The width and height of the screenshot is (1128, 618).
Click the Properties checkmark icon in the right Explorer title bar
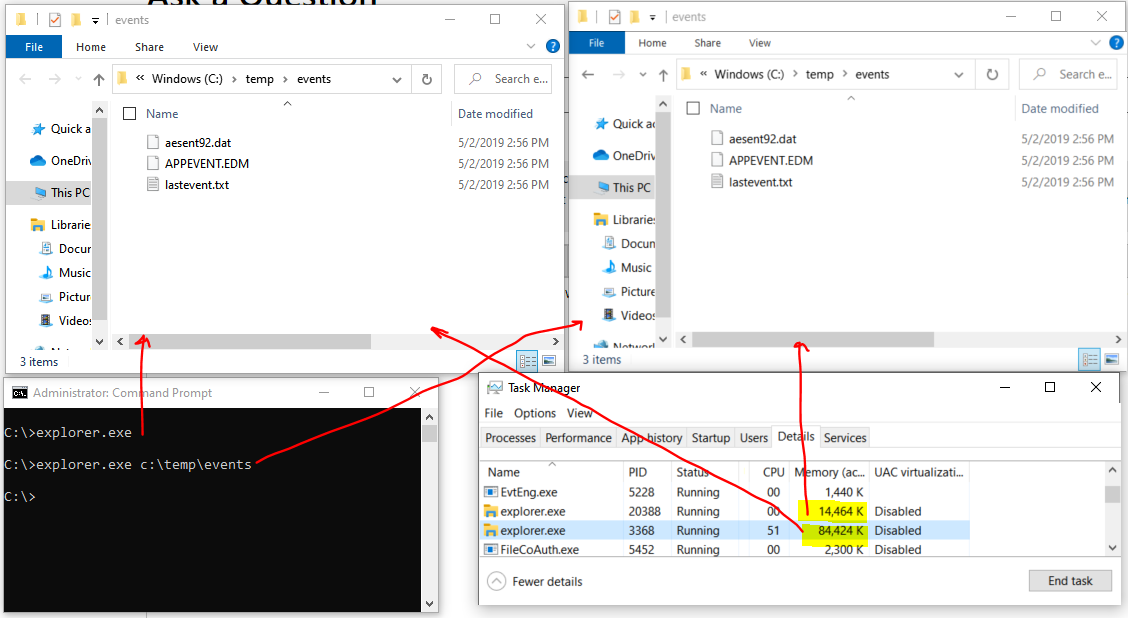click(614, 17)
